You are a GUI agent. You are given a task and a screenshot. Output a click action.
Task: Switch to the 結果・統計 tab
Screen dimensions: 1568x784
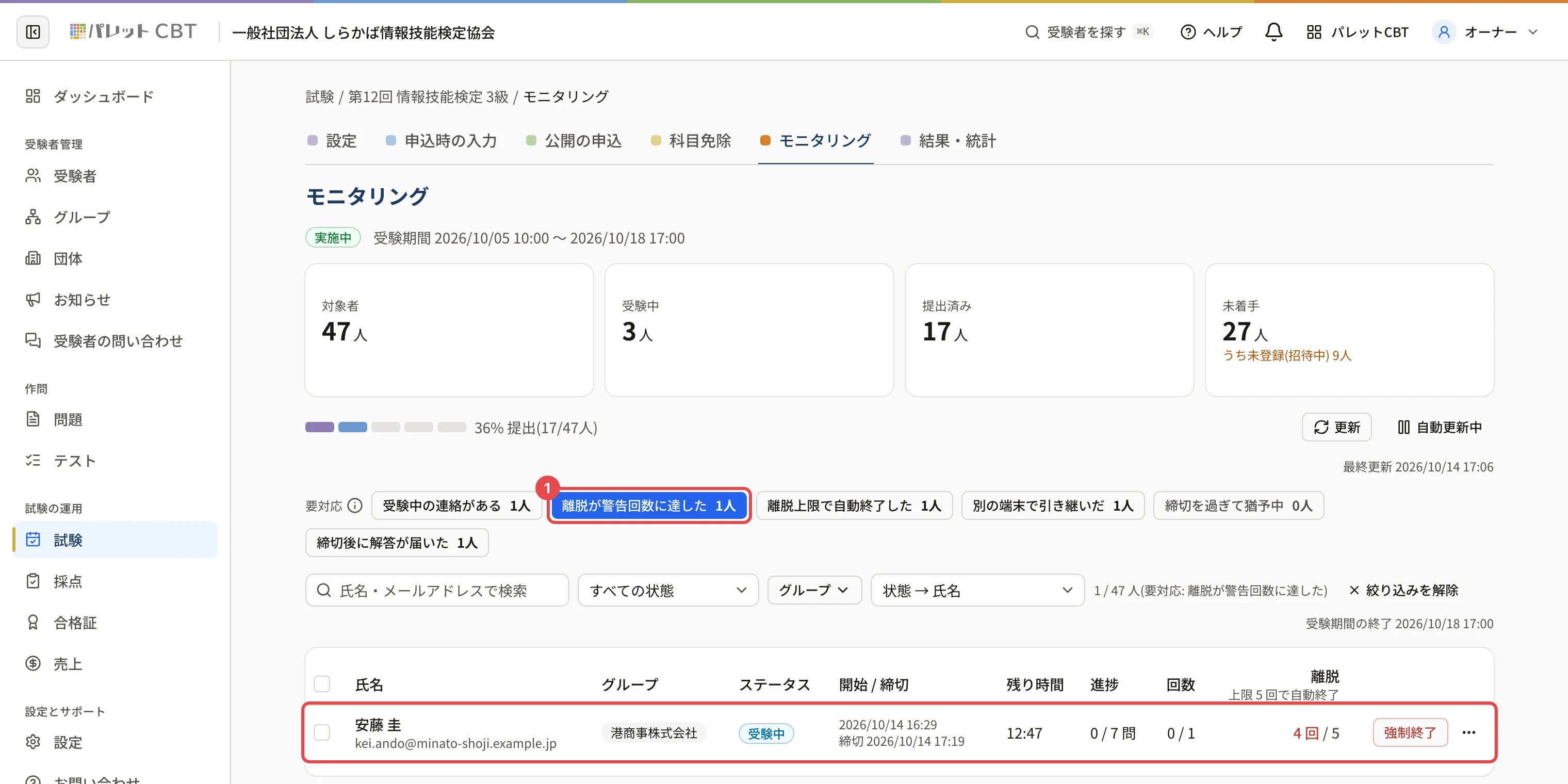(x=949, y=141)
